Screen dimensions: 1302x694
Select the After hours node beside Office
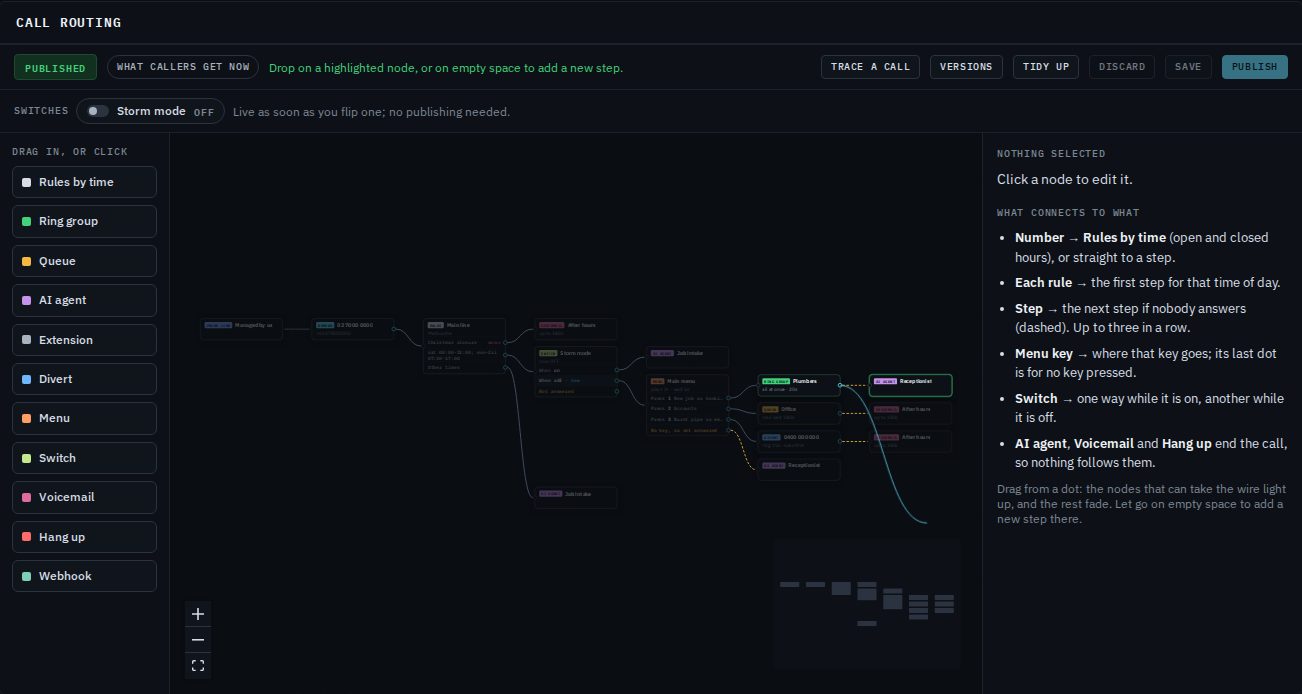(x=910, y=413)
